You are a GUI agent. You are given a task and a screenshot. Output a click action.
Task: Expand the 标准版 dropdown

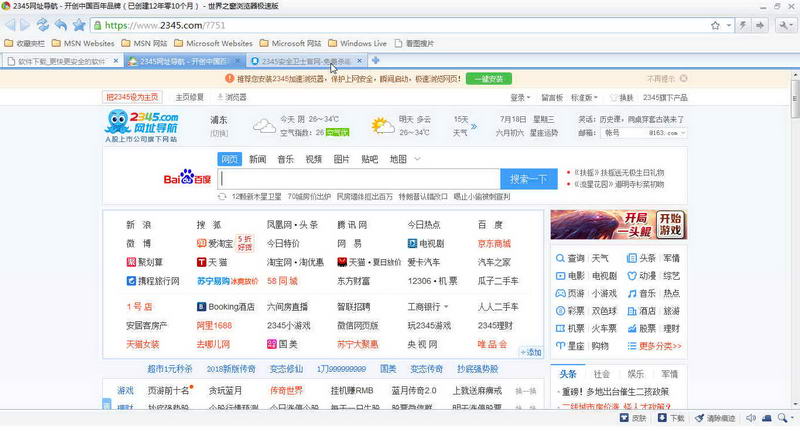pyautogui.click(x=584, y=97)
